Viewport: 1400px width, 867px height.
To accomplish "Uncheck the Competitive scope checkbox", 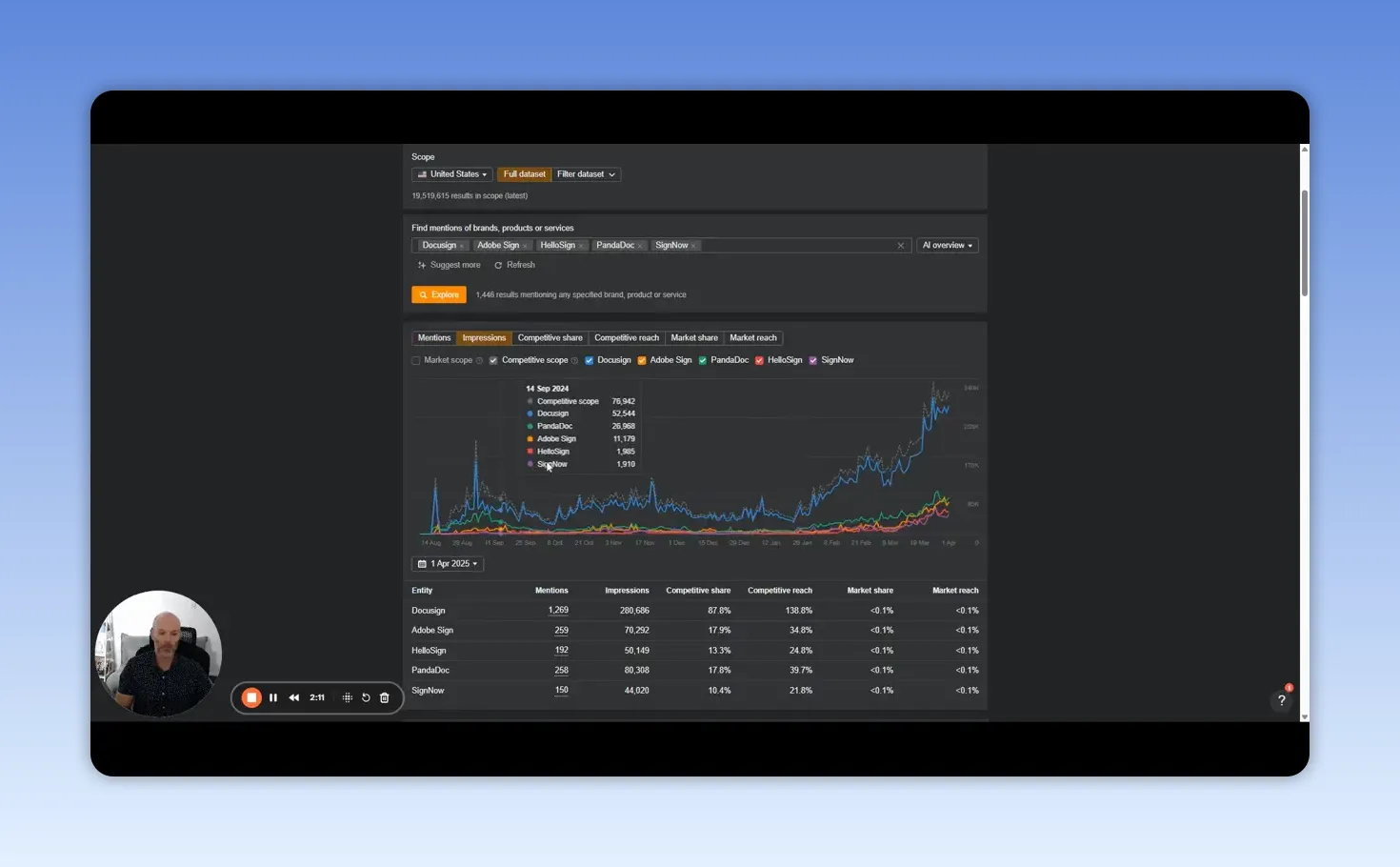I will point(493,360).
